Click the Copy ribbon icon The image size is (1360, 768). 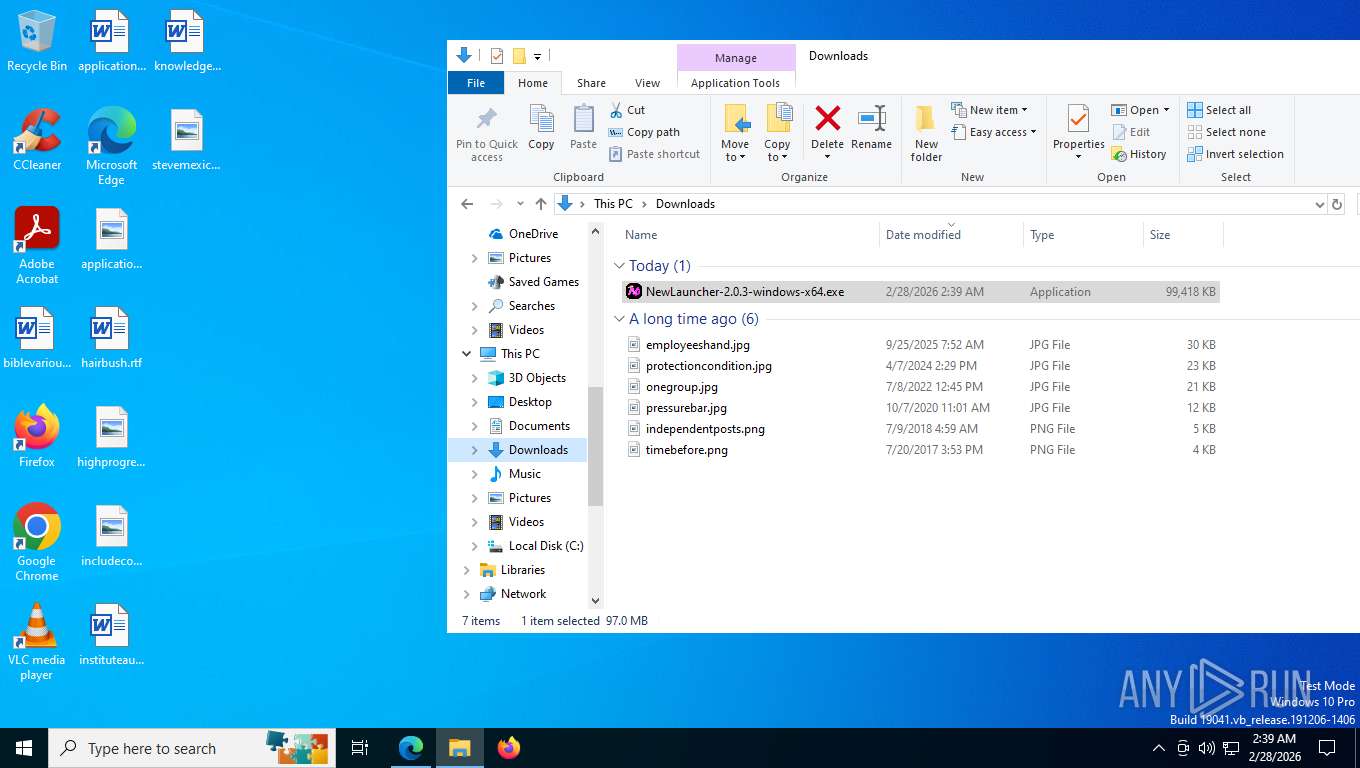541,127
